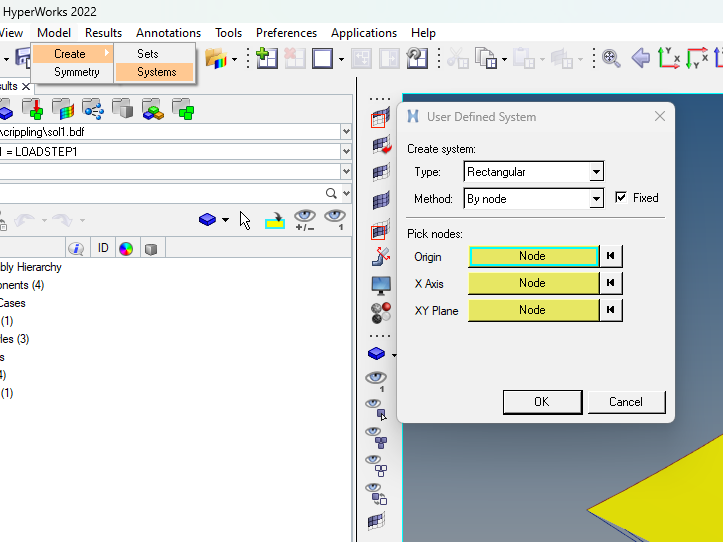The width and height of the screenshot is (723, 542).
Task: Click the blue component selector in the vertical toolbar
Action: (376, 354)
